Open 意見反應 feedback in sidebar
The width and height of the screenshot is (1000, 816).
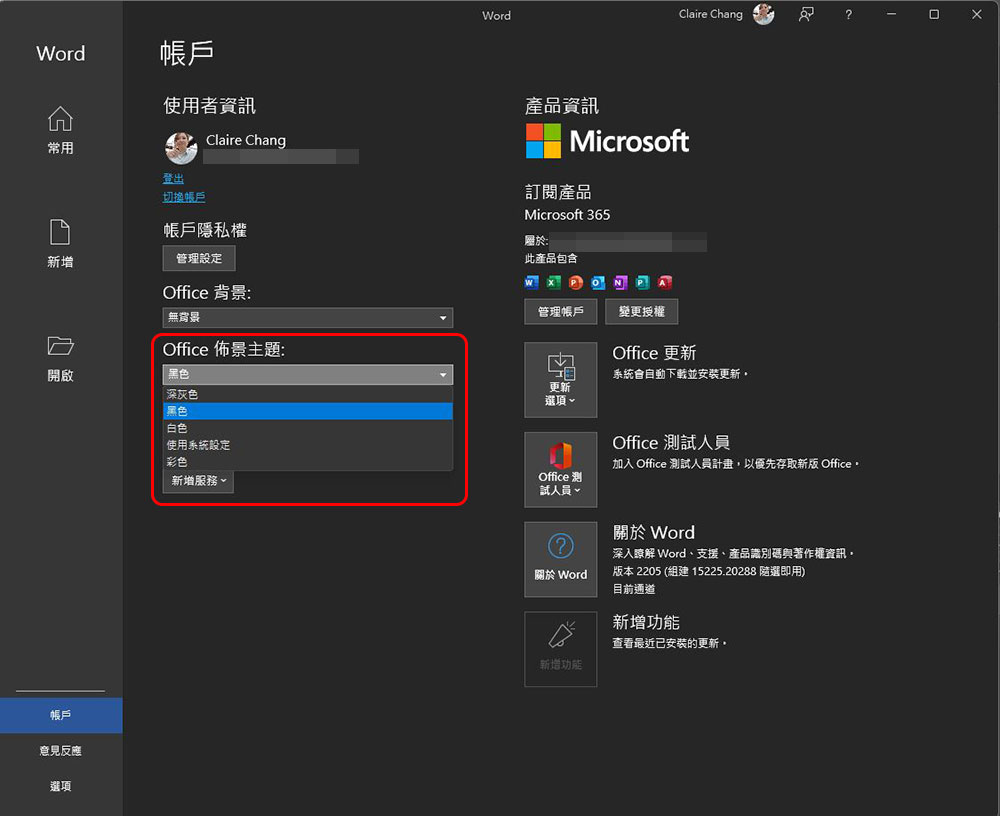[61, 751]
